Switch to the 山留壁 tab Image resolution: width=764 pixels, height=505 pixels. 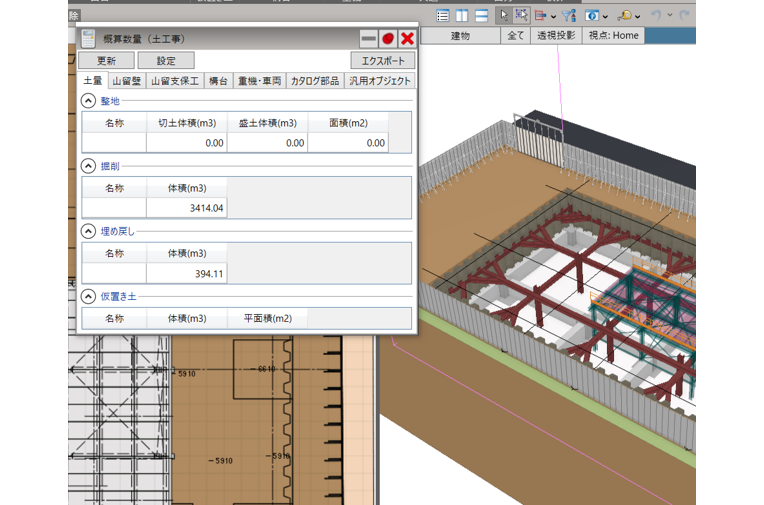pos(128,81)
